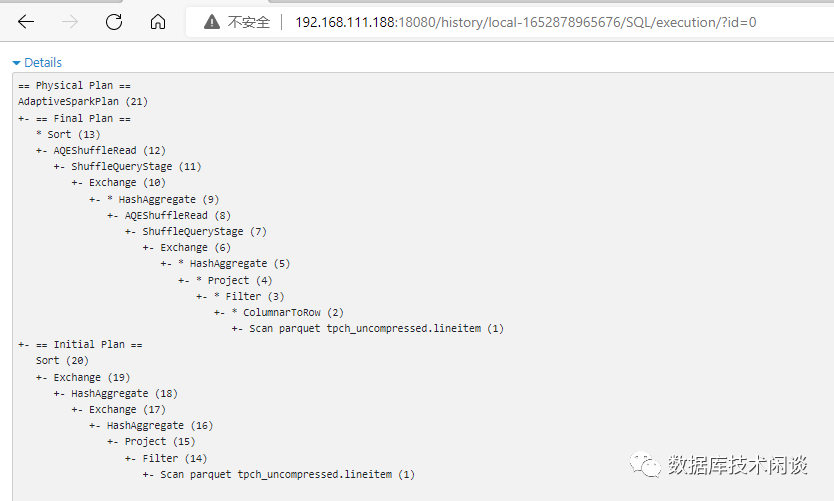Click the Filter (3) plan node
Screen dimensions: 834x501
[249, 296]
